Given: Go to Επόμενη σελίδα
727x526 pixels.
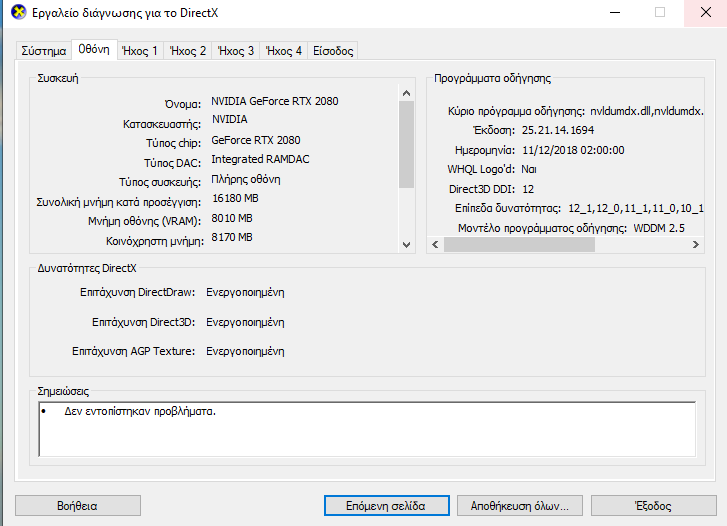Looking at the screenshot, I should point(386,506).
